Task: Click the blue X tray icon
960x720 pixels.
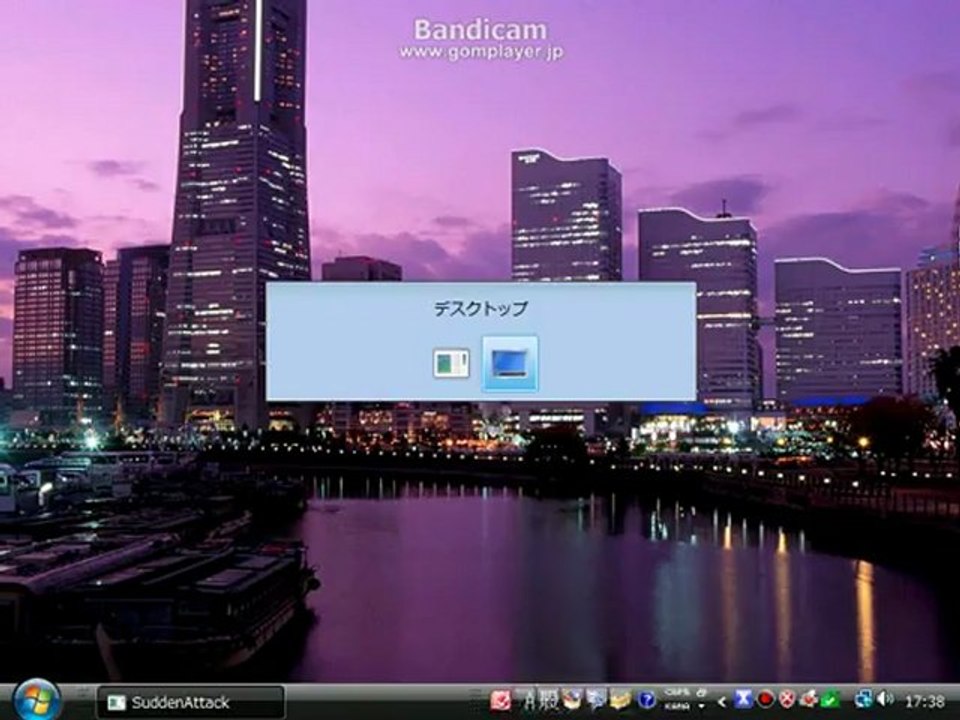Action: tap(743, 700)
